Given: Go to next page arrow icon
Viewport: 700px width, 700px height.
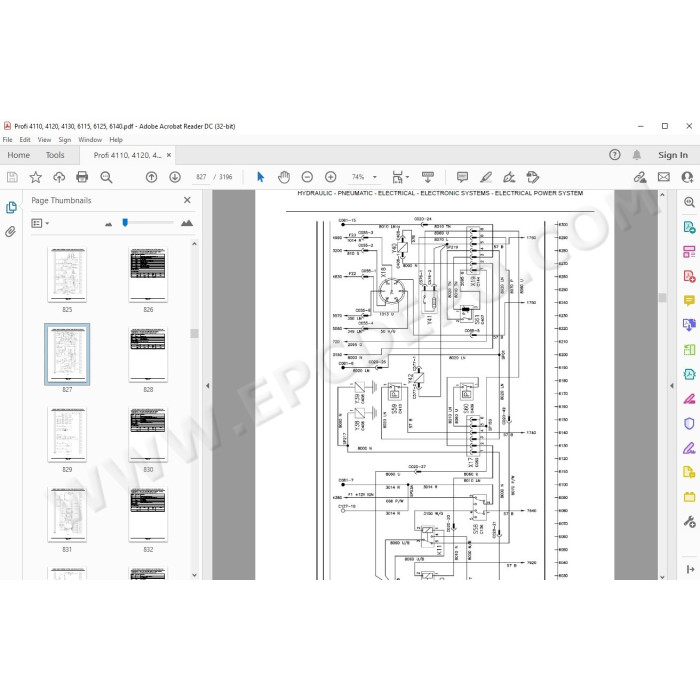Looking at the screenshot, I should [x=175, y=177].
